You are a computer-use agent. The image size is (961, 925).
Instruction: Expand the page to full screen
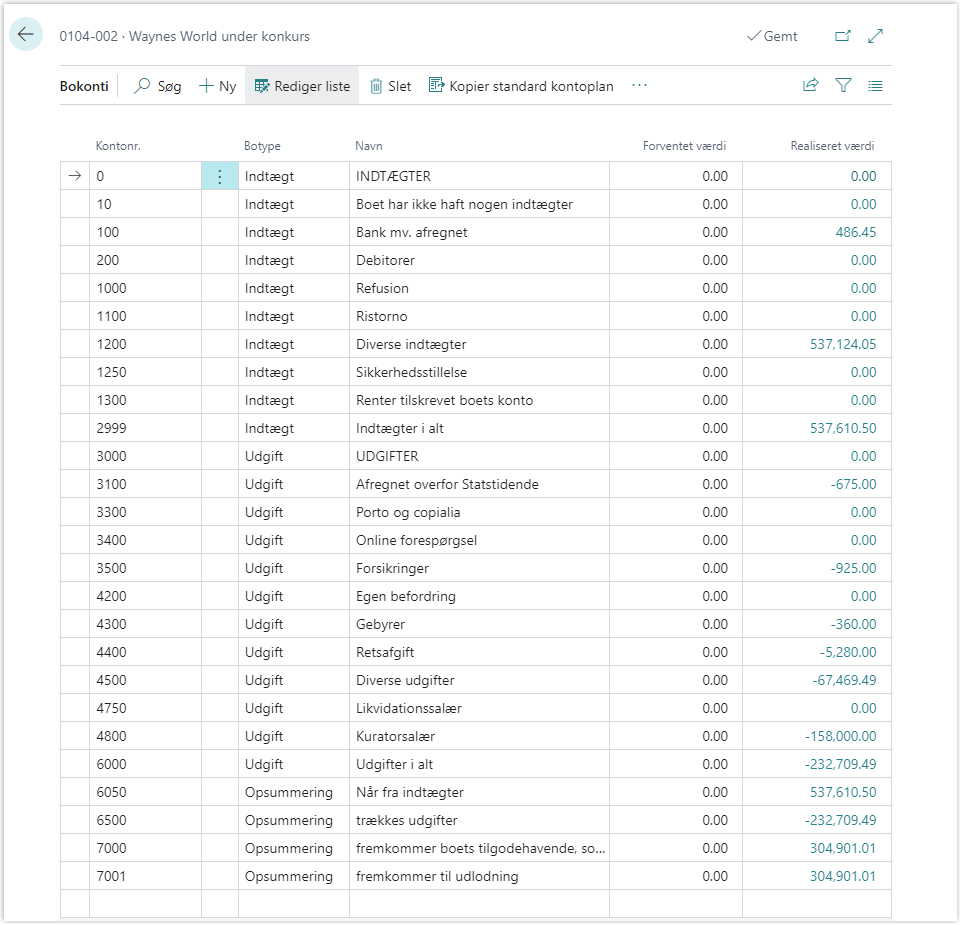[876, 36]
